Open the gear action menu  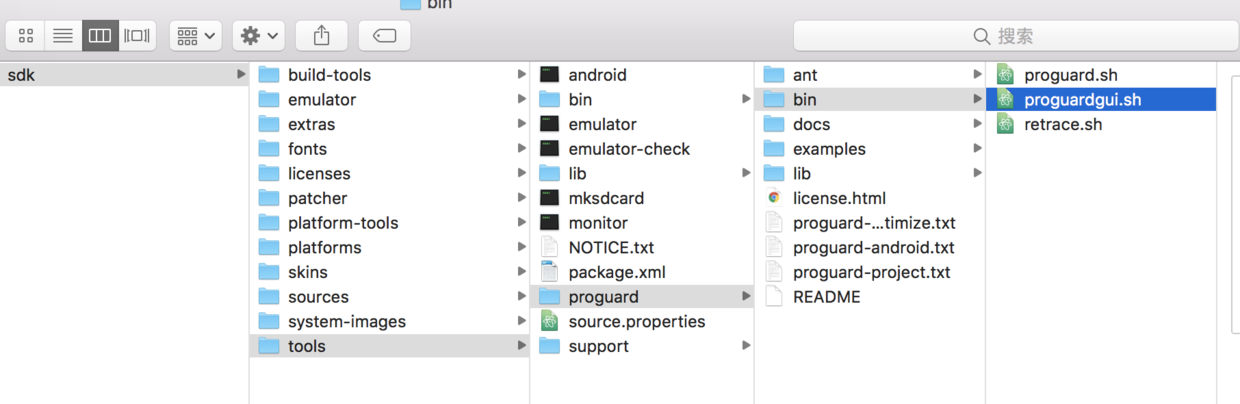[x=260, y=35]
